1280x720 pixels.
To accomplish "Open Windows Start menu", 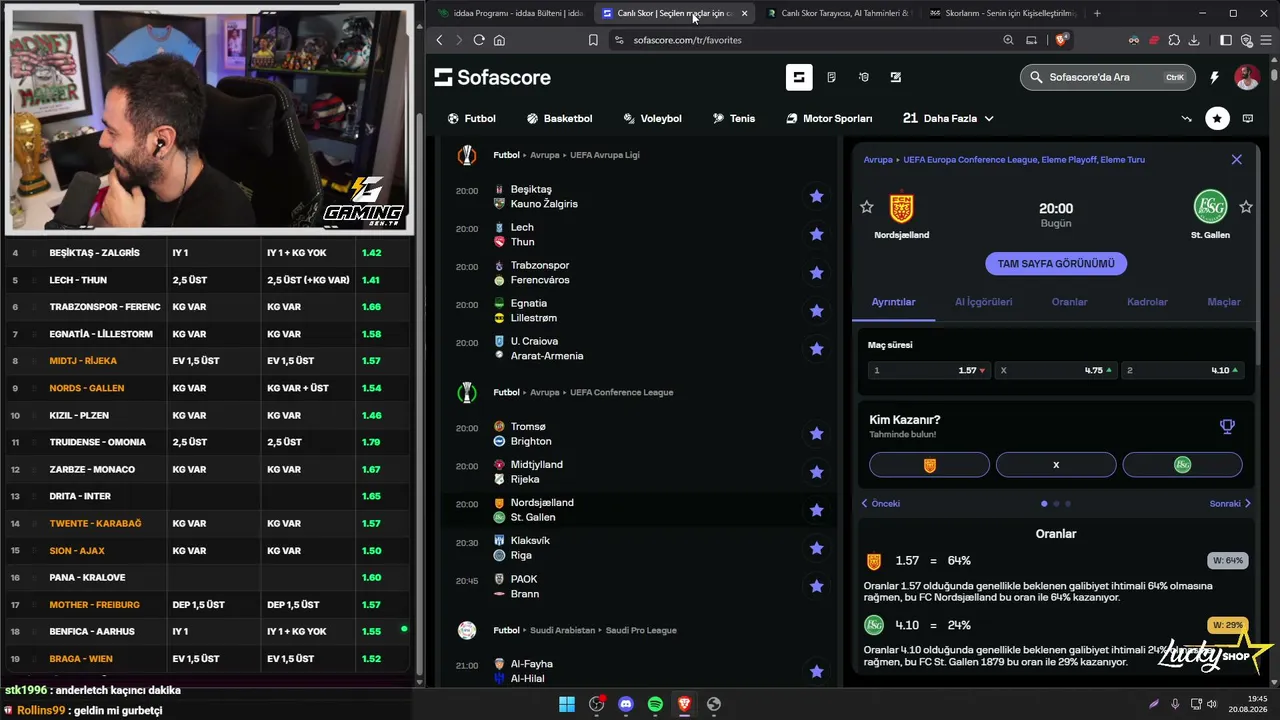I will click(568, 704).
